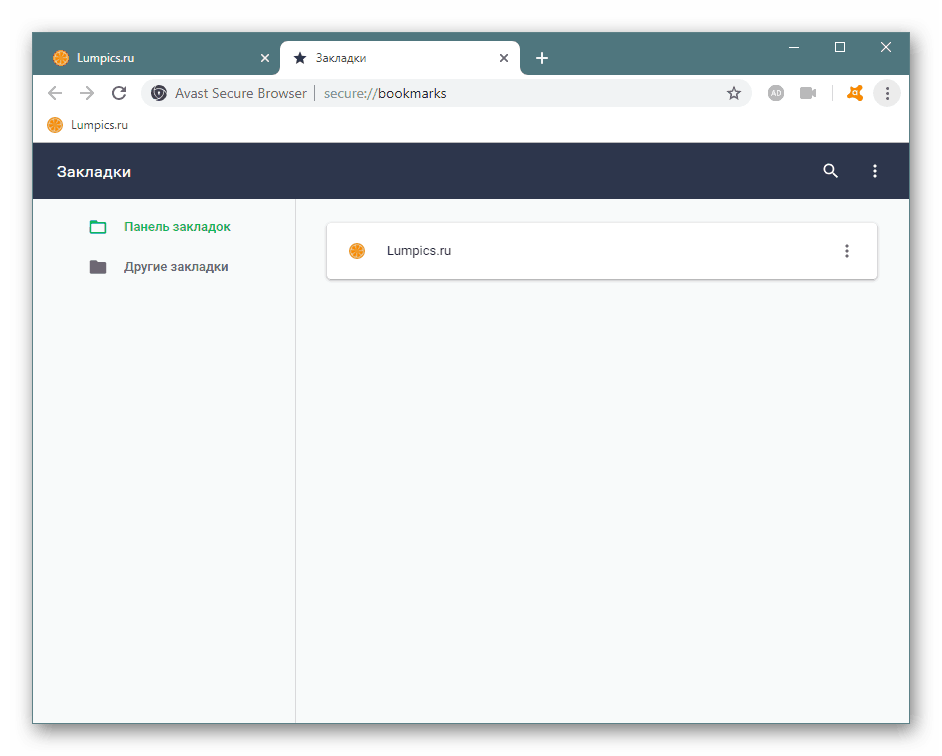Image resolution: width=942 pixels, height=756 pixels.
Task: Click the green folder icon of Панель закладок
Action: click(98, 227)
